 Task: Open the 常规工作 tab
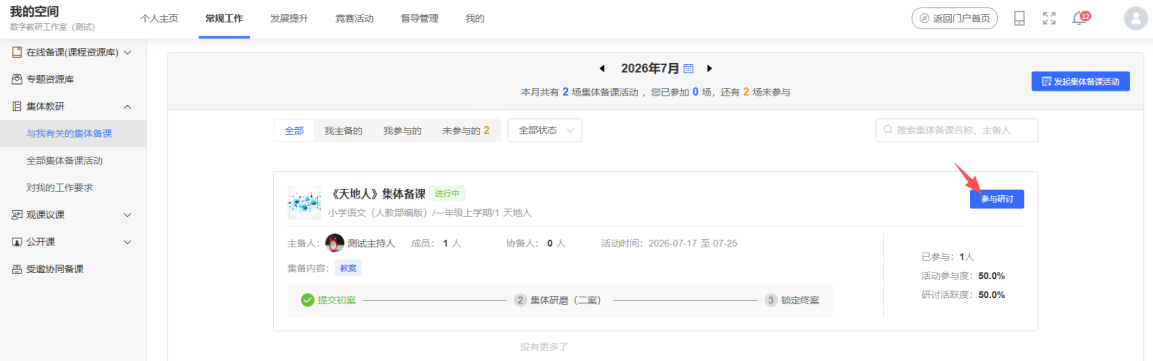pos(224,18)
